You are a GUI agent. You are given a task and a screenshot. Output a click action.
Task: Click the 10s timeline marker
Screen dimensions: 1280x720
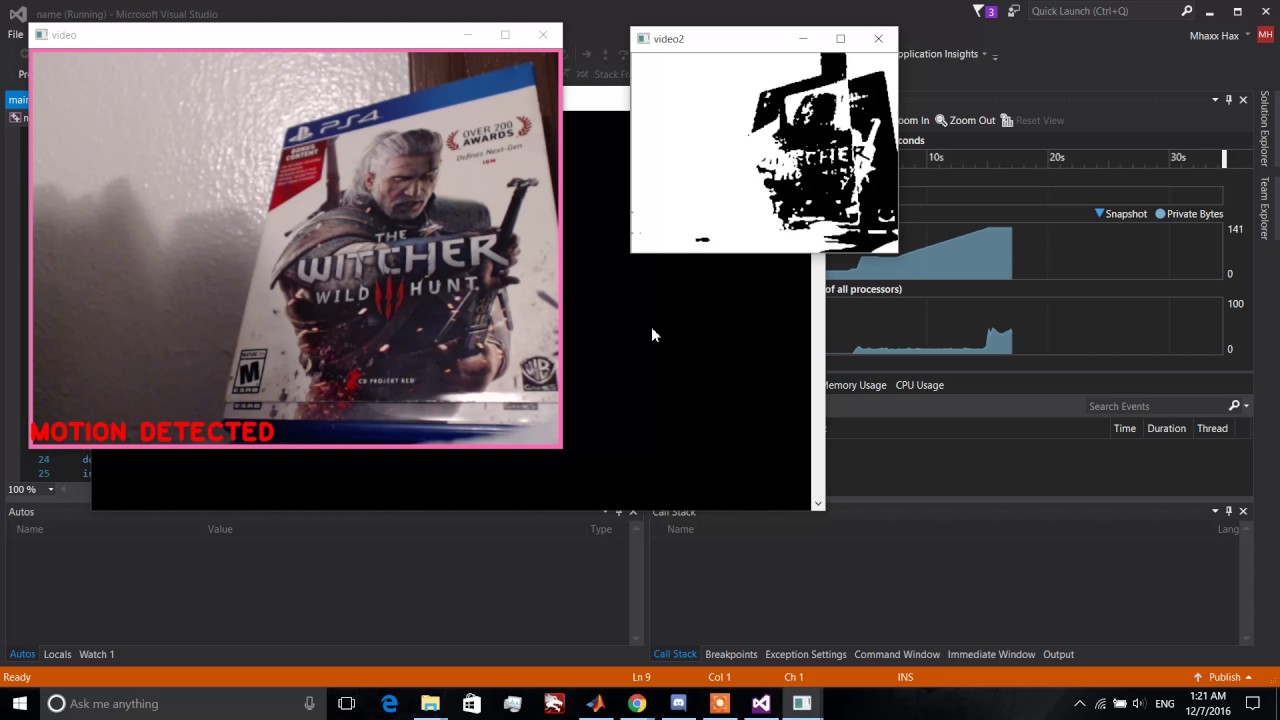pos(936,157)
